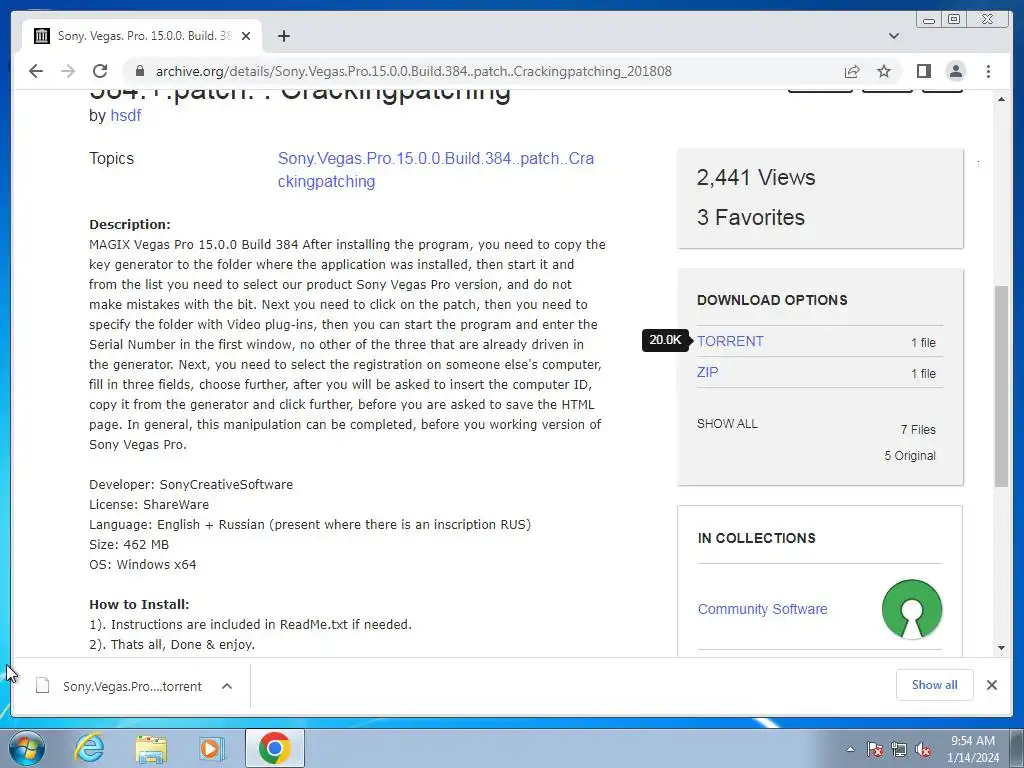Reload the archive.org page
The width and height of the screenshot is (1024, 768).
100,71
